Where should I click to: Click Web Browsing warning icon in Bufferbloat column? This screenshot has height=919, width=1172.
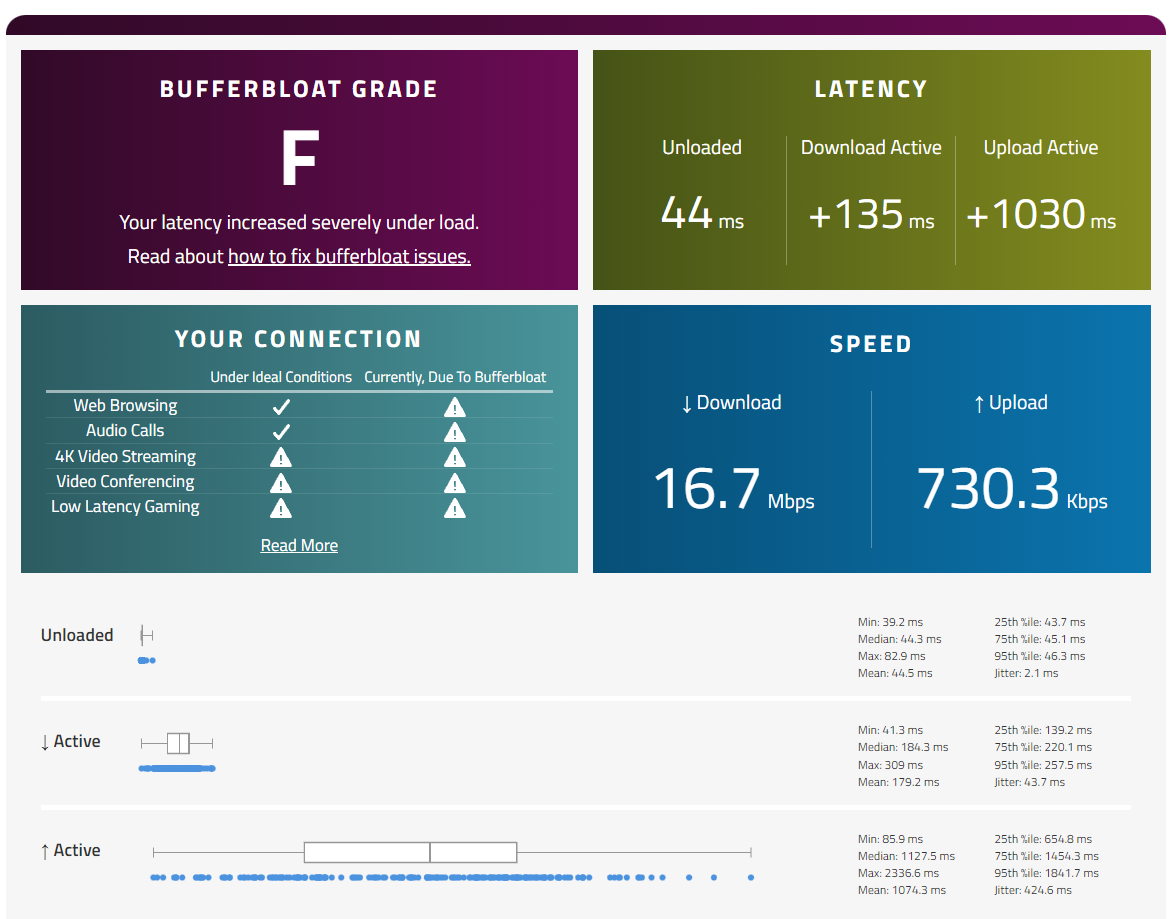click(455, 406)
